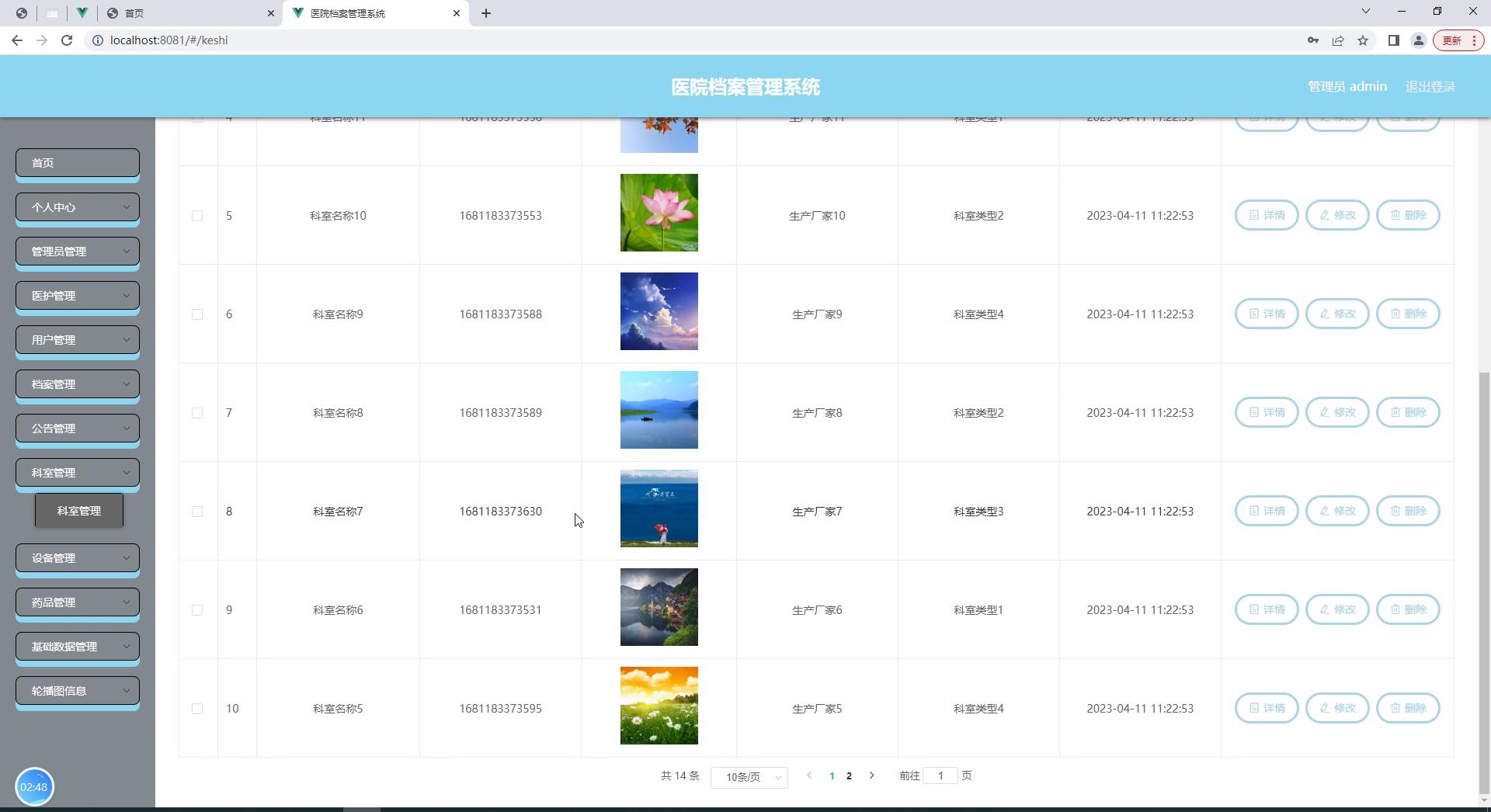Click 修改 for 科室名称7
Viewport: 1491px width, 812px height.
[1337, 511]
